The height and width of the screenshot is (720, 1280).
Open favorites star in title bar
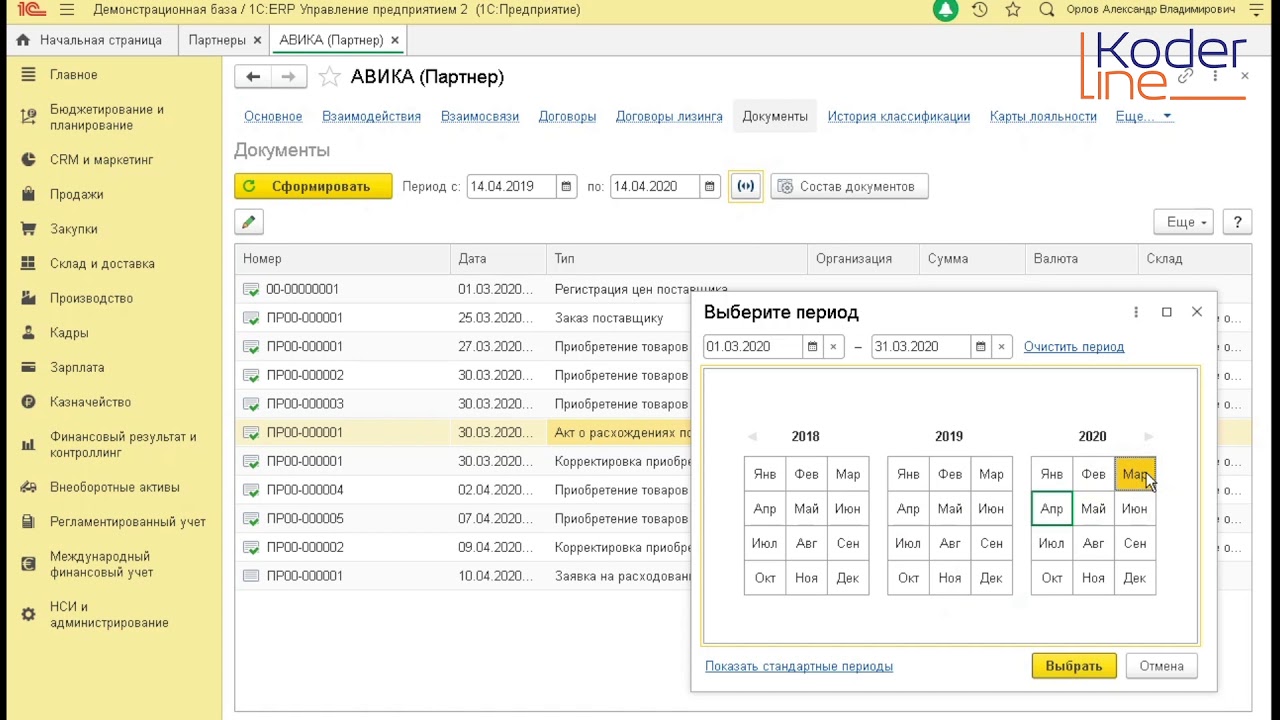tap(1013, 10)
